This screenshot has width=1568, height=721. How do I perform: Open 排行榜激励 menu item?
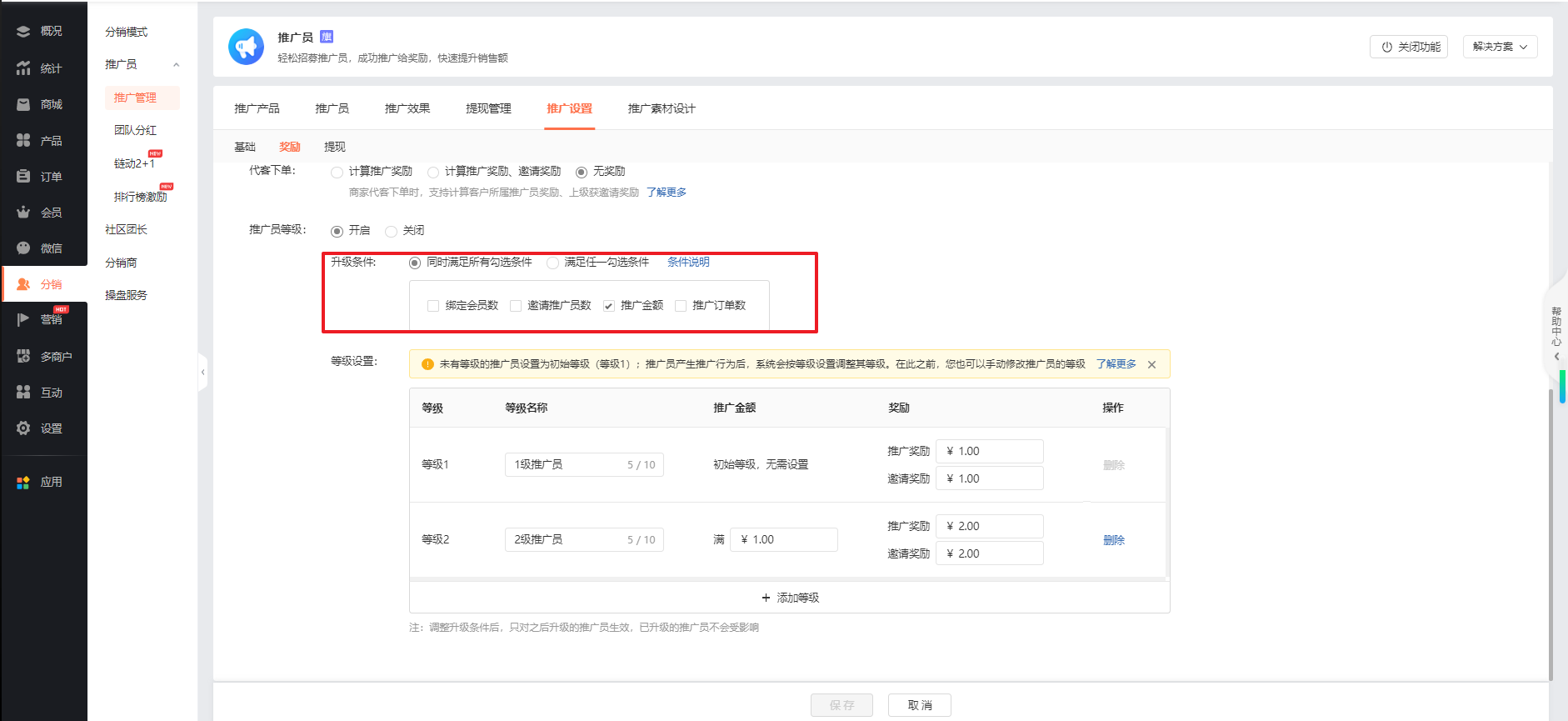141,197
